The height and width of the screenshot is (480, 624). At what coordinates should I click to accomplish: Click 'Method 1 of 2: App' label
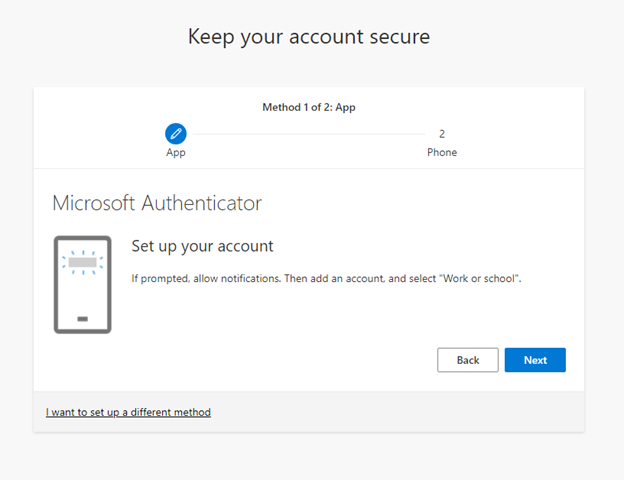click(x=309, y=107)
